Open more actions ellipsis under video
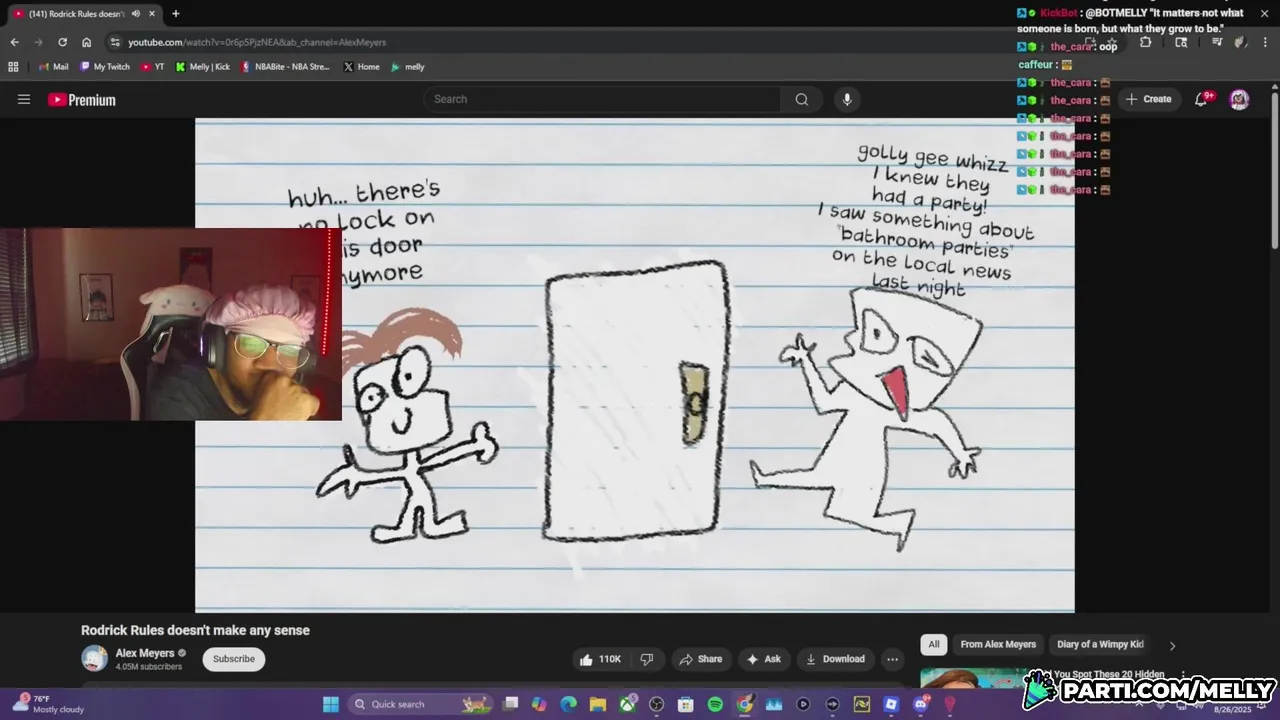The image size is (1280, 720). (x=892, y=659)
